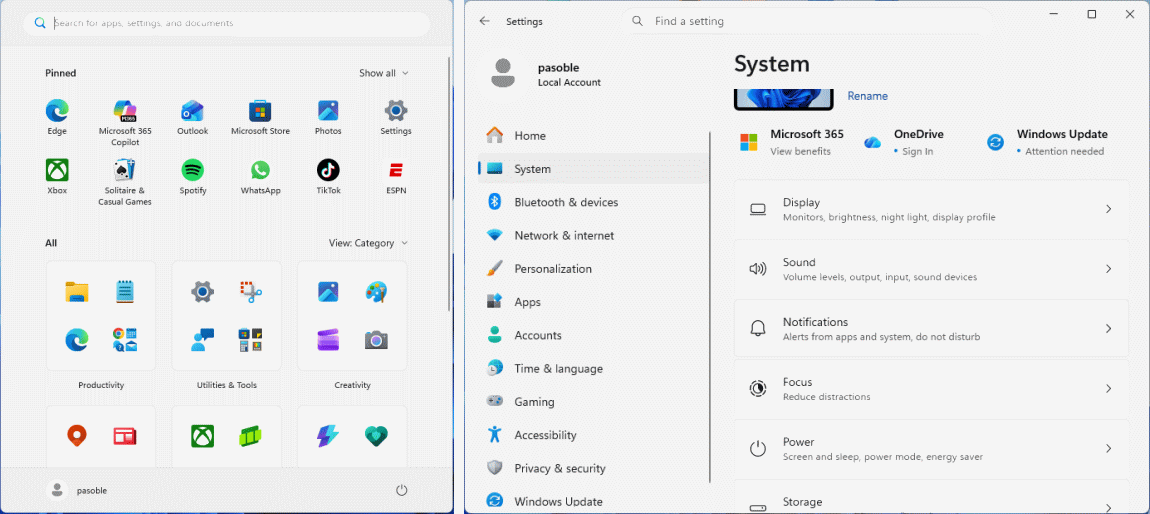Open Snipping Tool in Utilities & Tools
The image size is (1150, 514).
coord(251,292)
